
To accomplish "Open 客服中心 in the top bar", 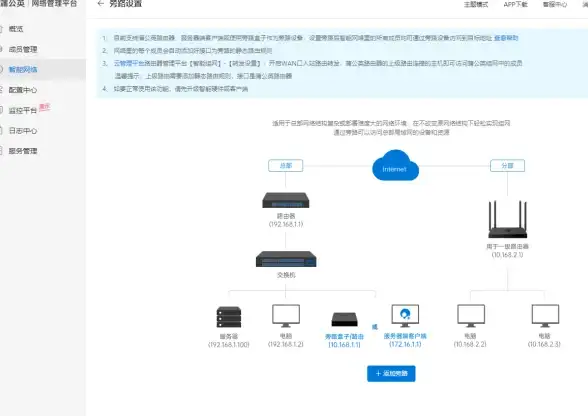I will coord(555,5).
